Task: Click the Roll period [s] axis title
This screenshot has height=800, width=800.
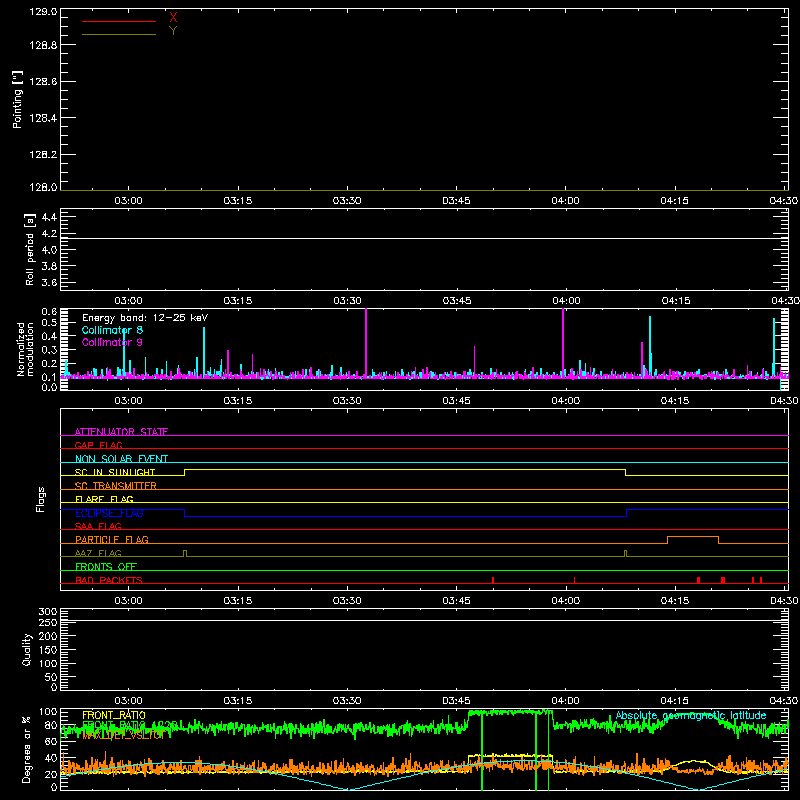Action: tap(30, 249)
